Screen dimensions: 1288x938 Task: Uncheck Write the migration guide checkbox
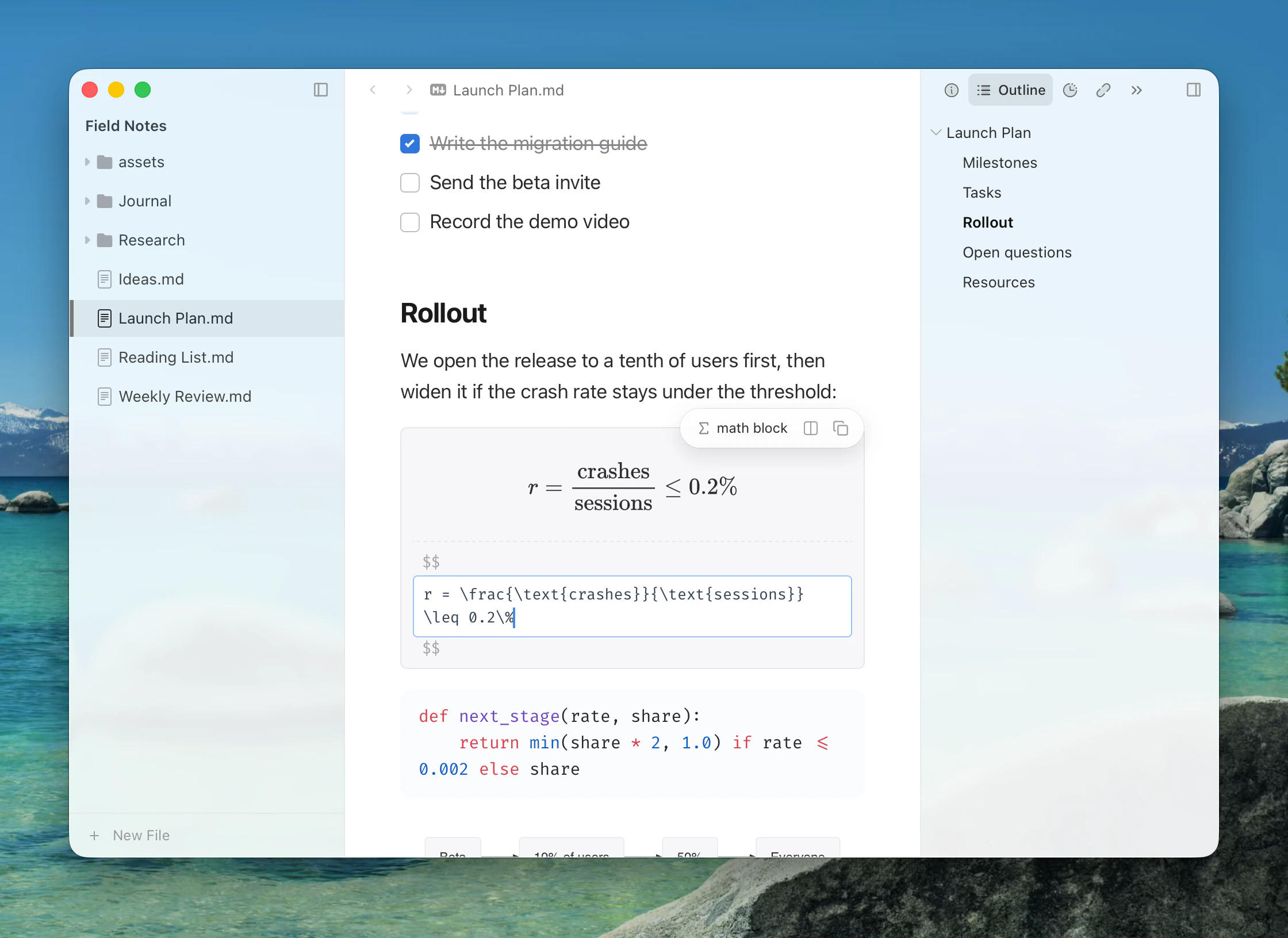tap(410, 144)
